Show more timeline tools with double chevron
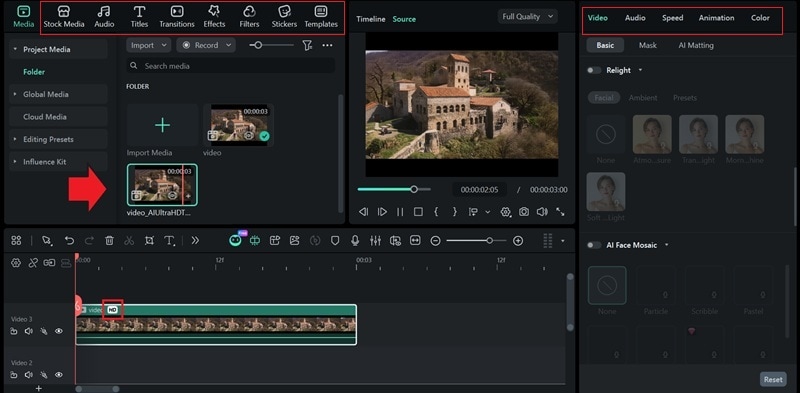 [x=195, y=240]
